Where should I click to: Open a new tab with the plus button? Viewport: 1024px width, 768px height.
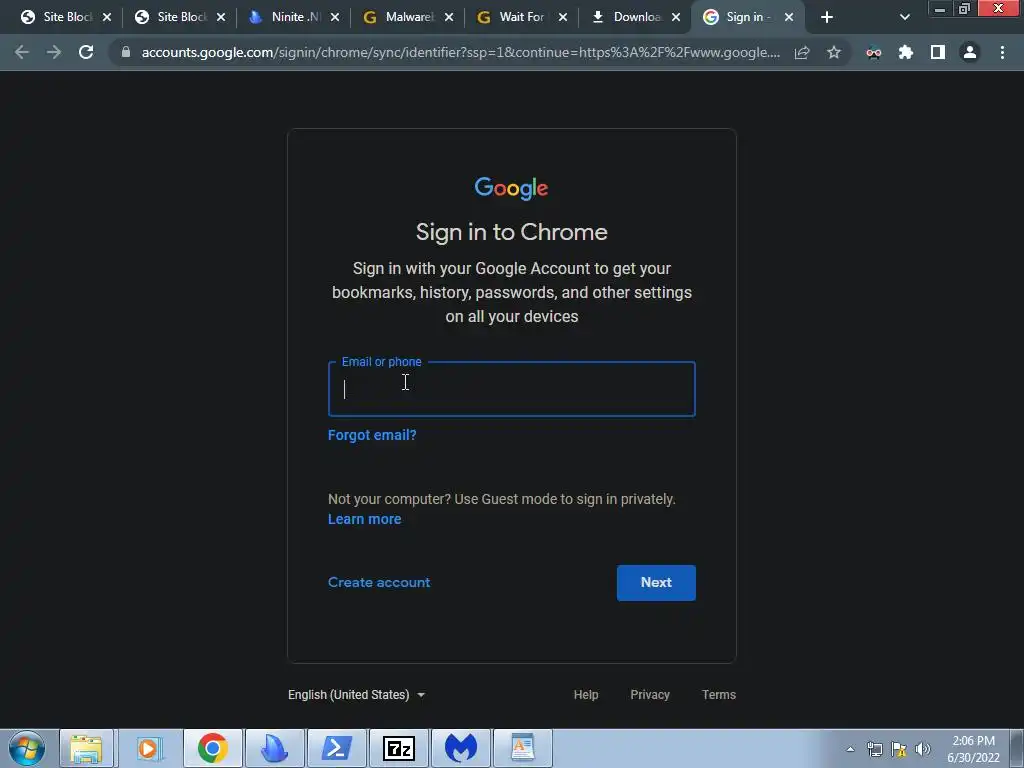827,17
